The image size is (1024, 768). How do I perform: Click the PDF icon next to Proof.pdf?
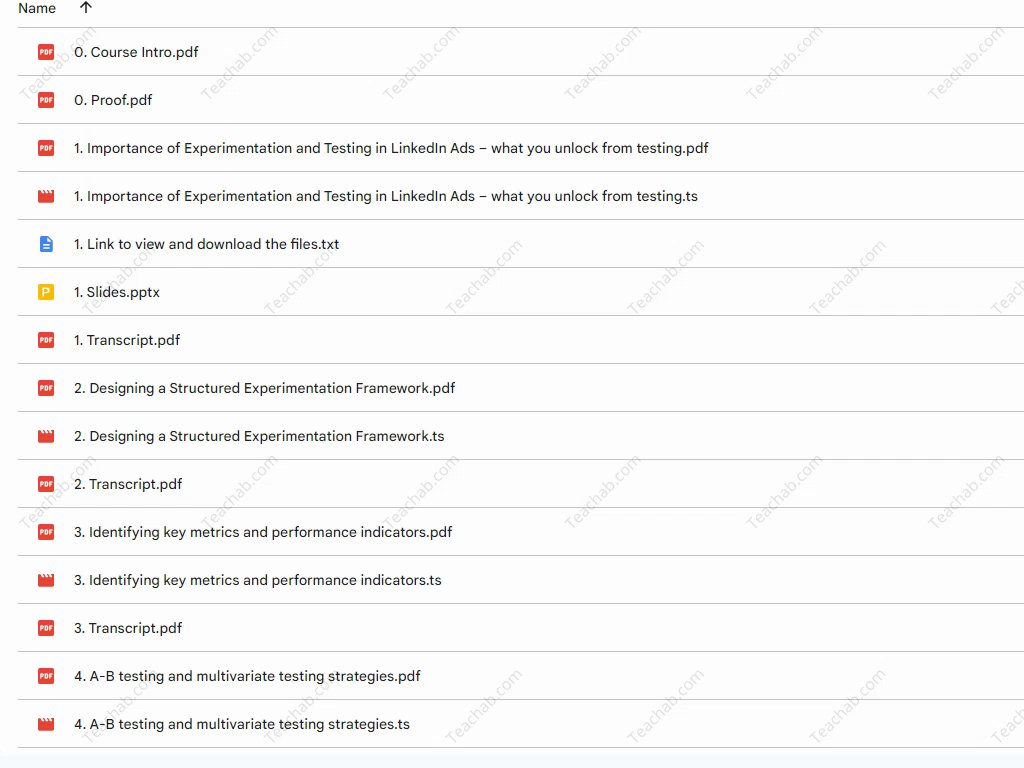click(46, 100)
